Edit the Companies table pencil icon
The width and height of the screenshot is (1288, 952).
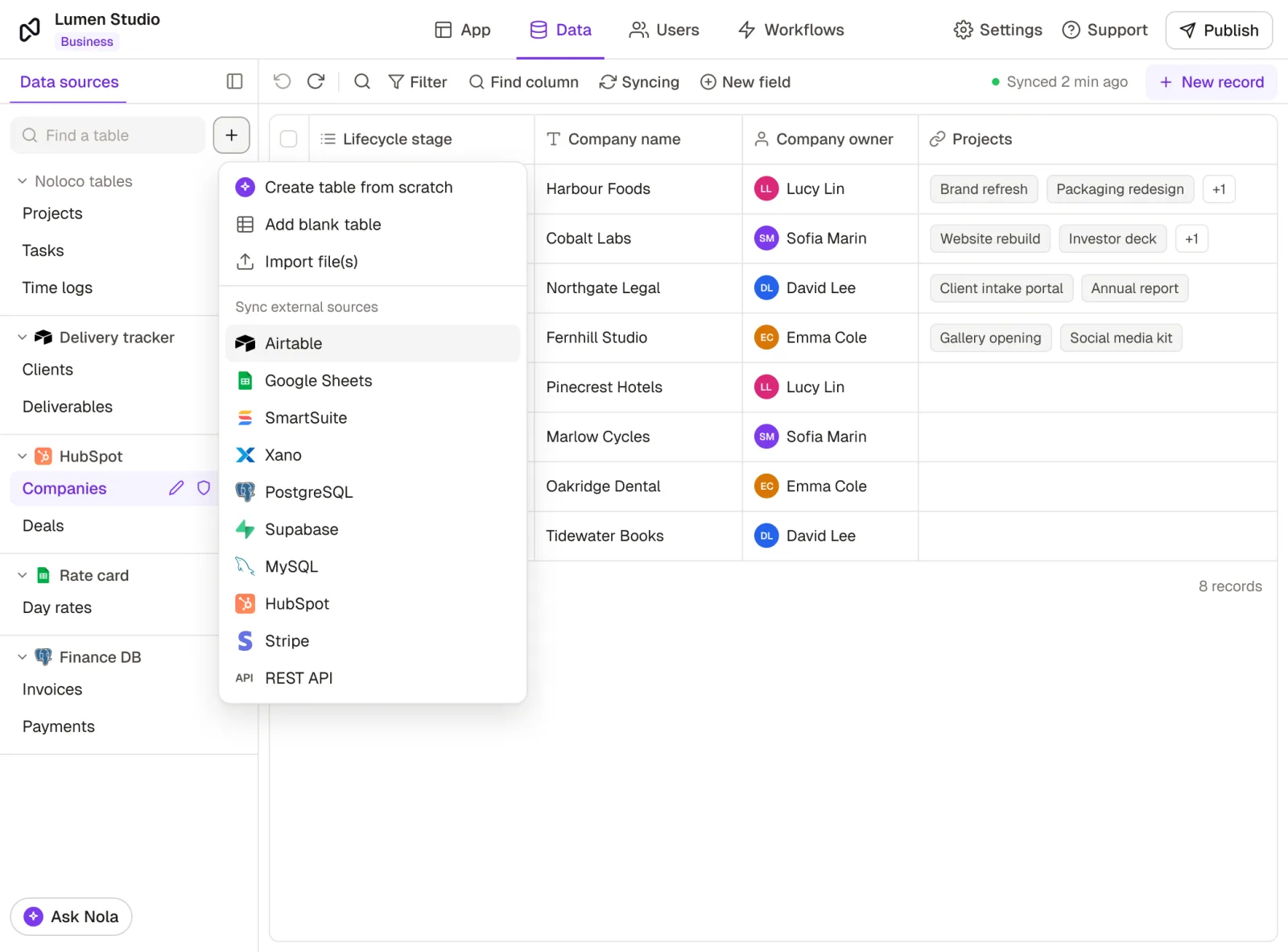click(176, 488)
